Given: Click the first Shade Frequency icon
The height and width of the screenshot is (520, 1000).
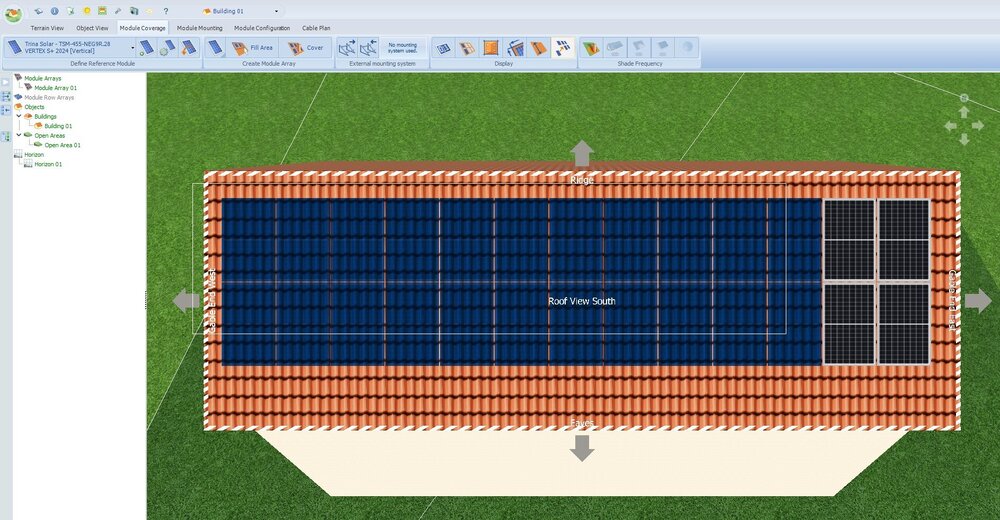Looking at the screenshot, I should click(x=590, y=47).
